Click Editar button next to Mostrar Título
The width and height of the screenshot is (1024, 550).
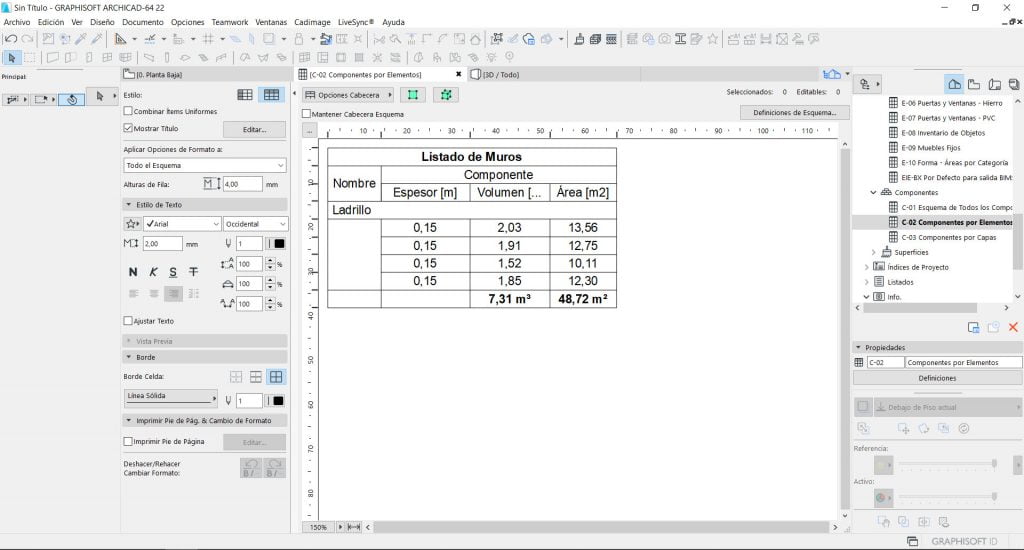click(x=254, y=129)
